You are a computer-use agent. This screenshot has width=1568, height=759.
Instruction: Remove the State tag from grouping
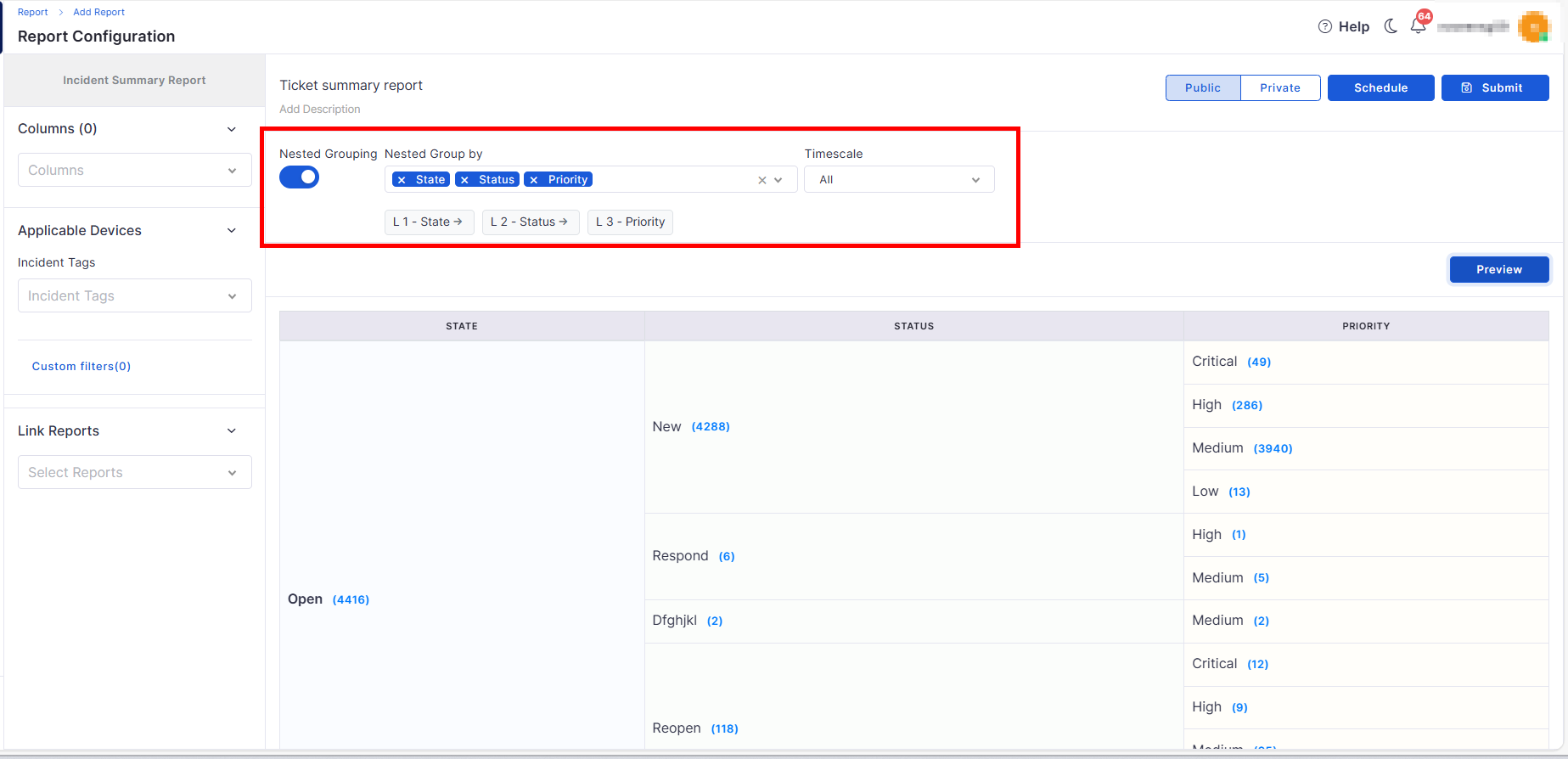click(402, 180)
